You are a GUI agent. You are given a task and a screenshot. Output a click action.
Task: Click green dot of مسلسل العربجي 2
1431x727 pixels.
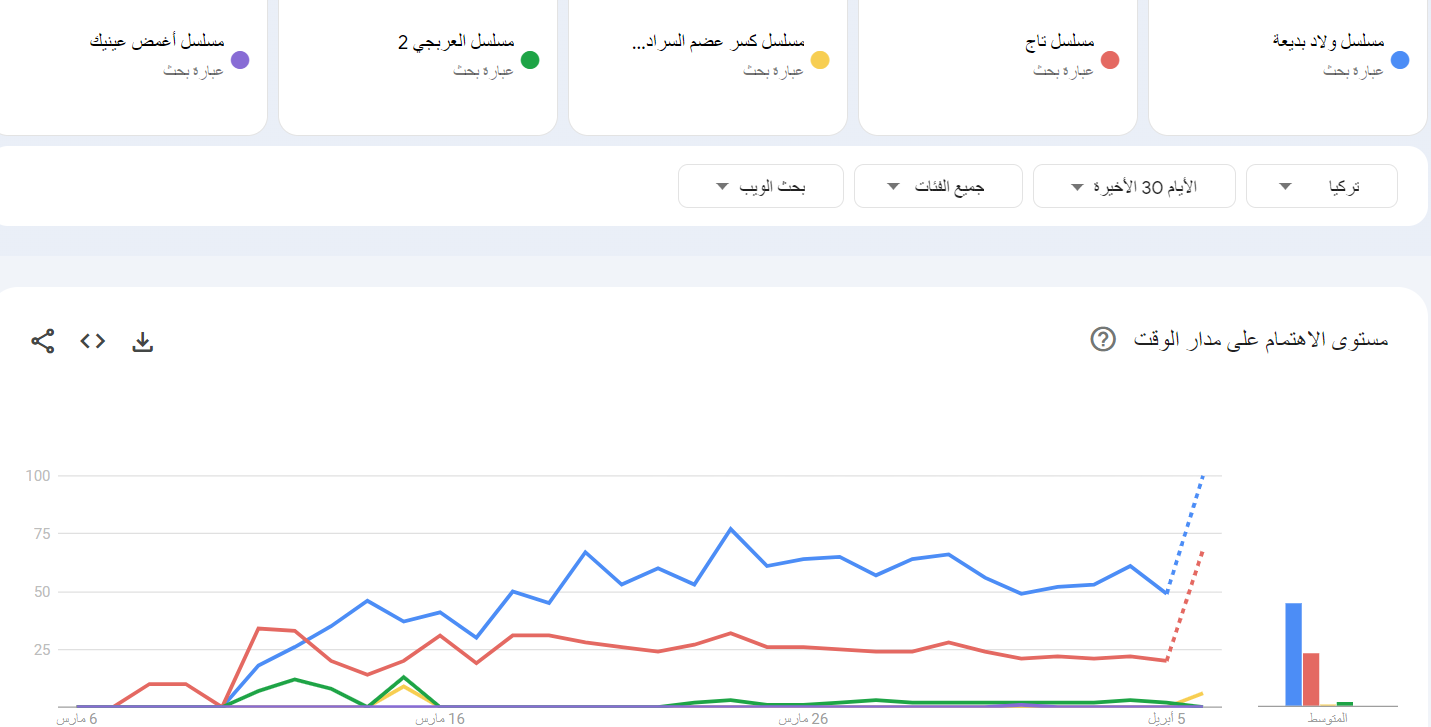tap(530, 60)
